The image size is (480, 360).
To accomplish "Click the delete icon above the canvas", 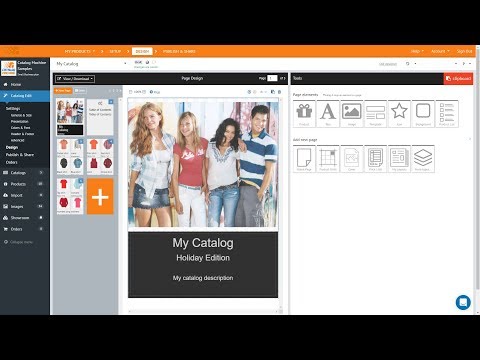I will pyautogui.click(x=279, y=92).
